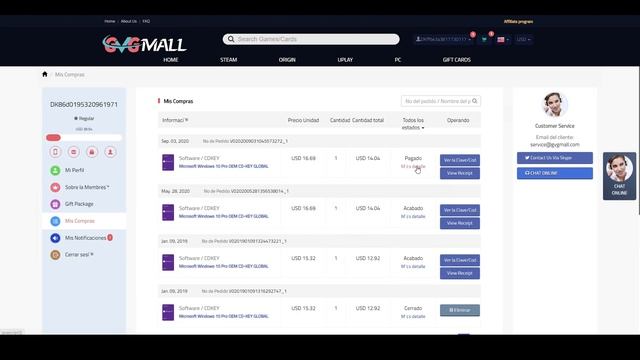
Task: Open Windows 10 Pro product link in May. 28 order
Action: pyautogui.click(x=224, y=216)
